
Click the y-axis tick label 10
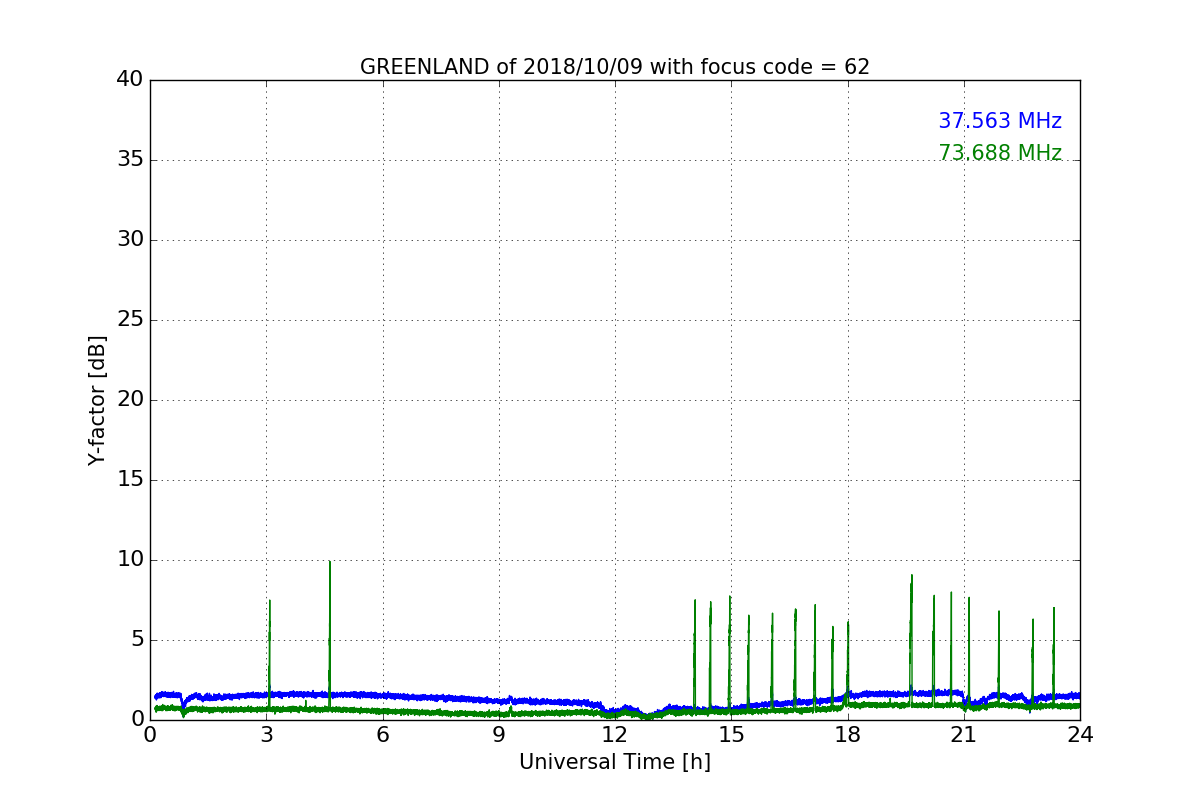(130, 560)
